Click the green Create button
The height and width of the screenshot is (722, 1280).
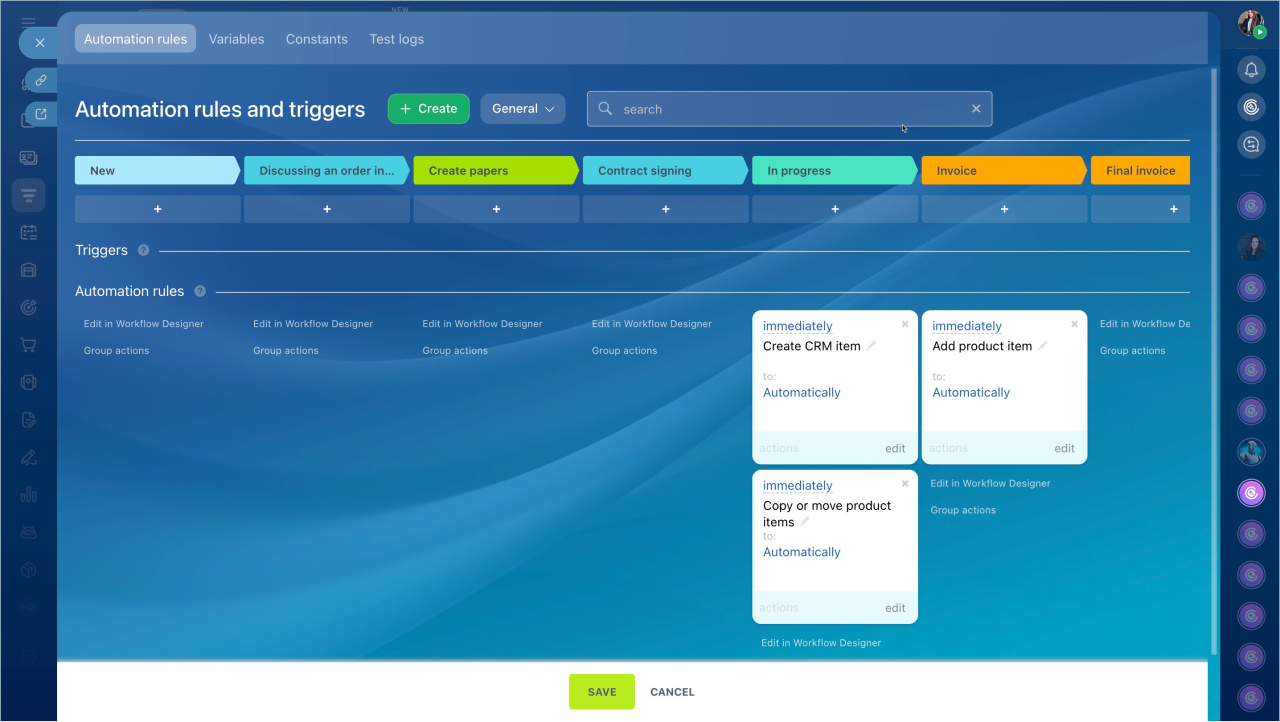click(428, 109)
